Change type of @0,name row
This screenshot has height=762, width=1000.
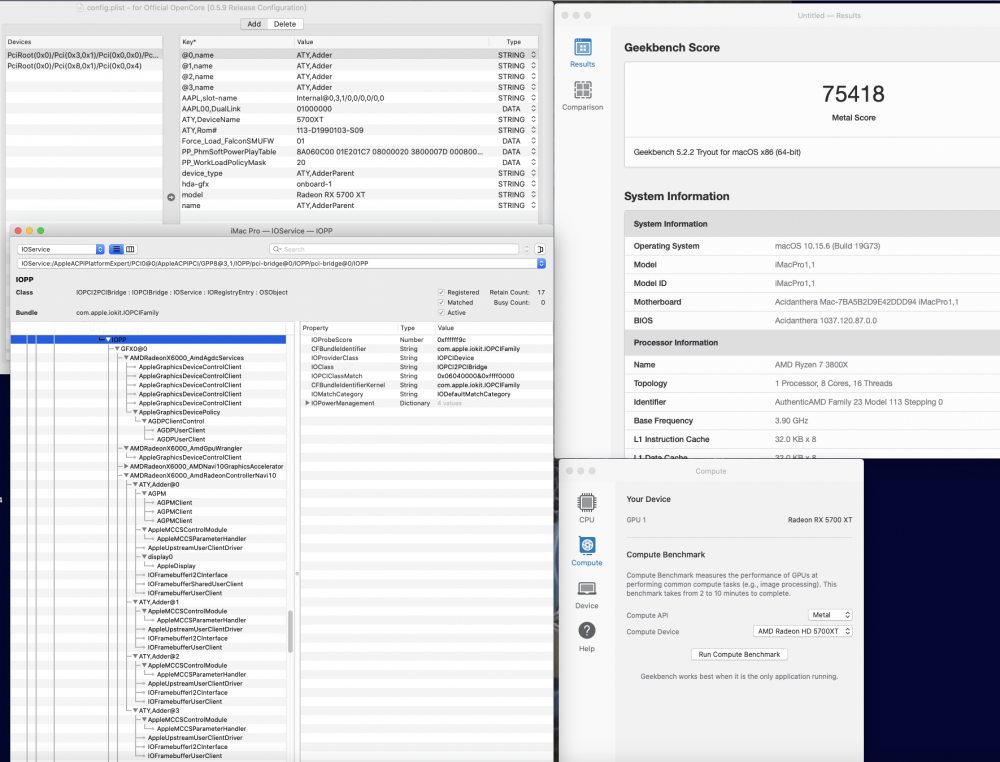click(x=533, y=55)
